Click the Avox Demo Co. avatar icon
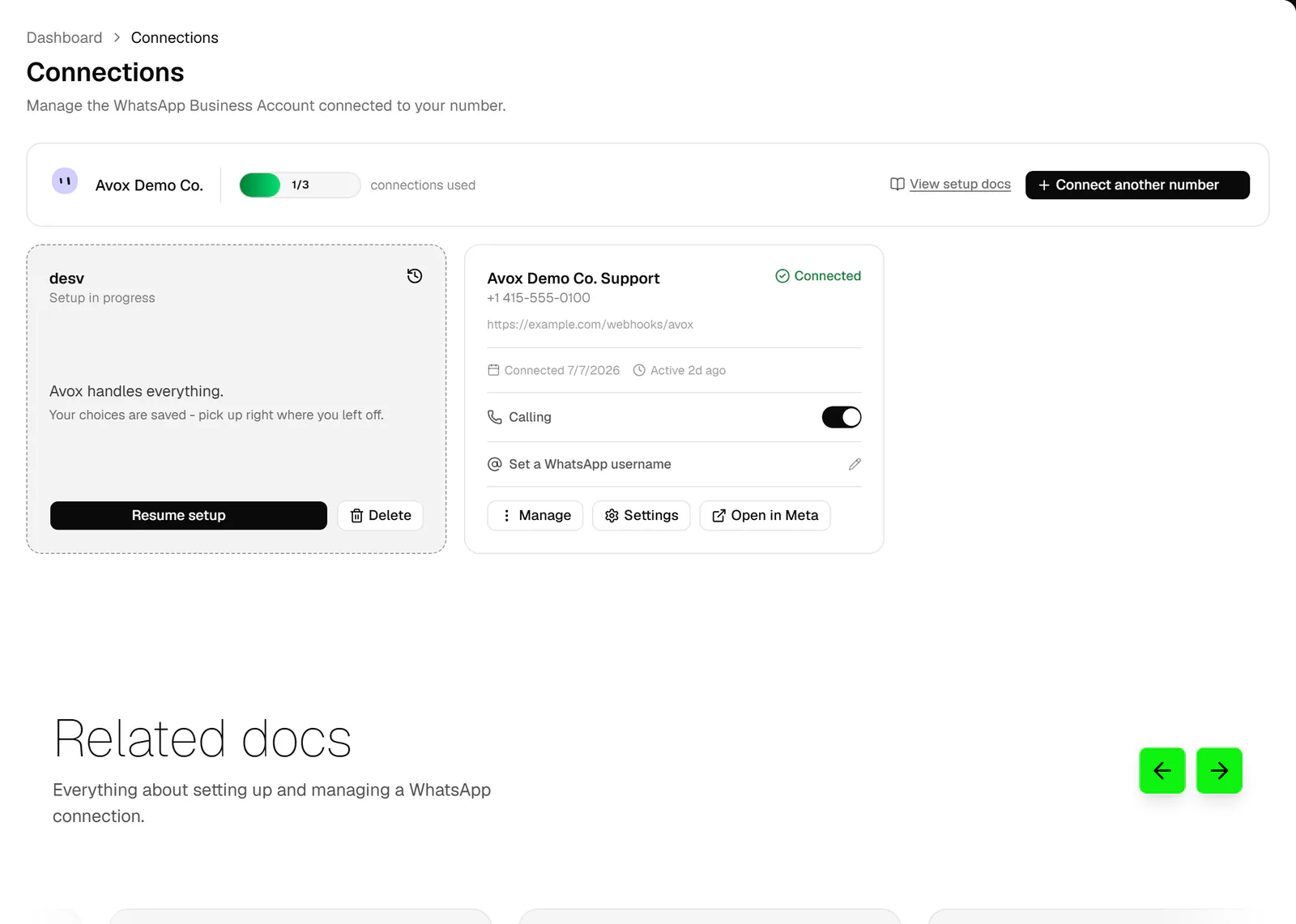Viewport: 1296px width, 924px height. tap(65, 181)
